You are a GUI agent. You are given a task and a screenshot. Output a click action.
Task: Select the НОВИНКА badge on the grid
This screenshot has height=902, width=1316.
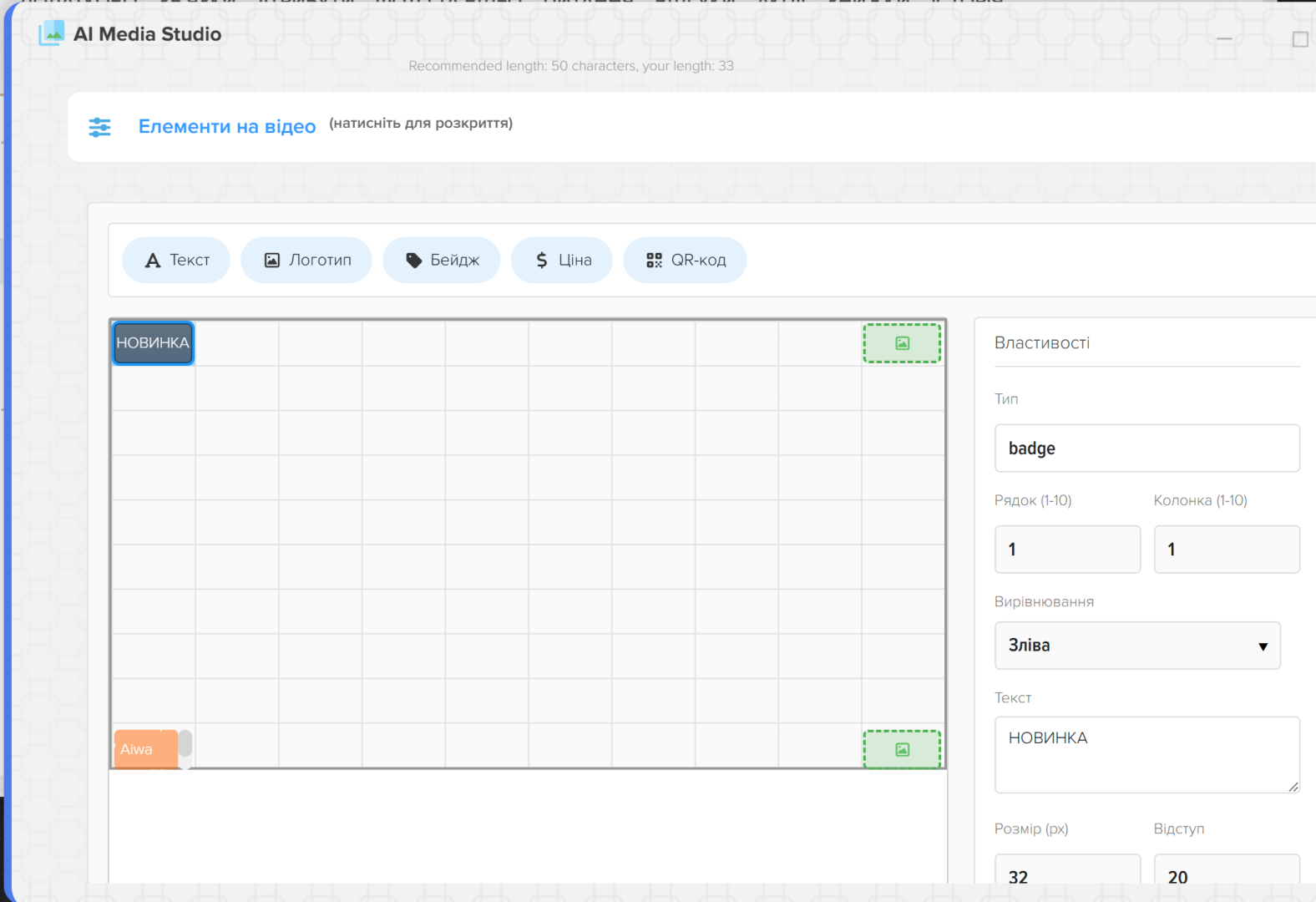(154, 343)
